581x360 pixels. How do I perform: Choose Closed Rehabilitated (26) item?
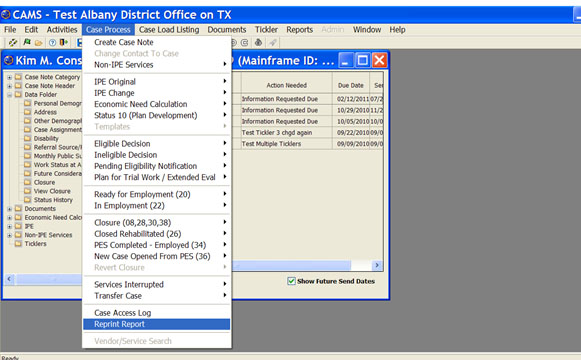(157, 234)
